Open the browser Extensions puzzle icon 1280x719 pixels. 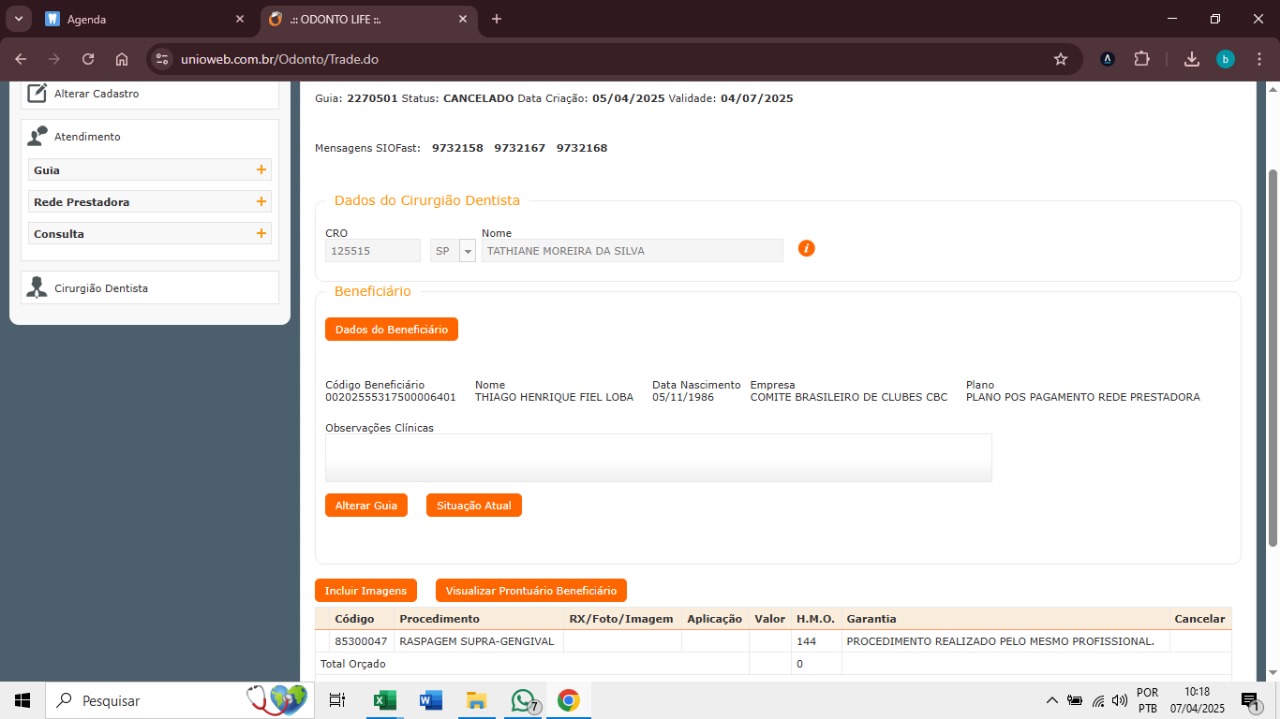click(x=1142, y=59)
